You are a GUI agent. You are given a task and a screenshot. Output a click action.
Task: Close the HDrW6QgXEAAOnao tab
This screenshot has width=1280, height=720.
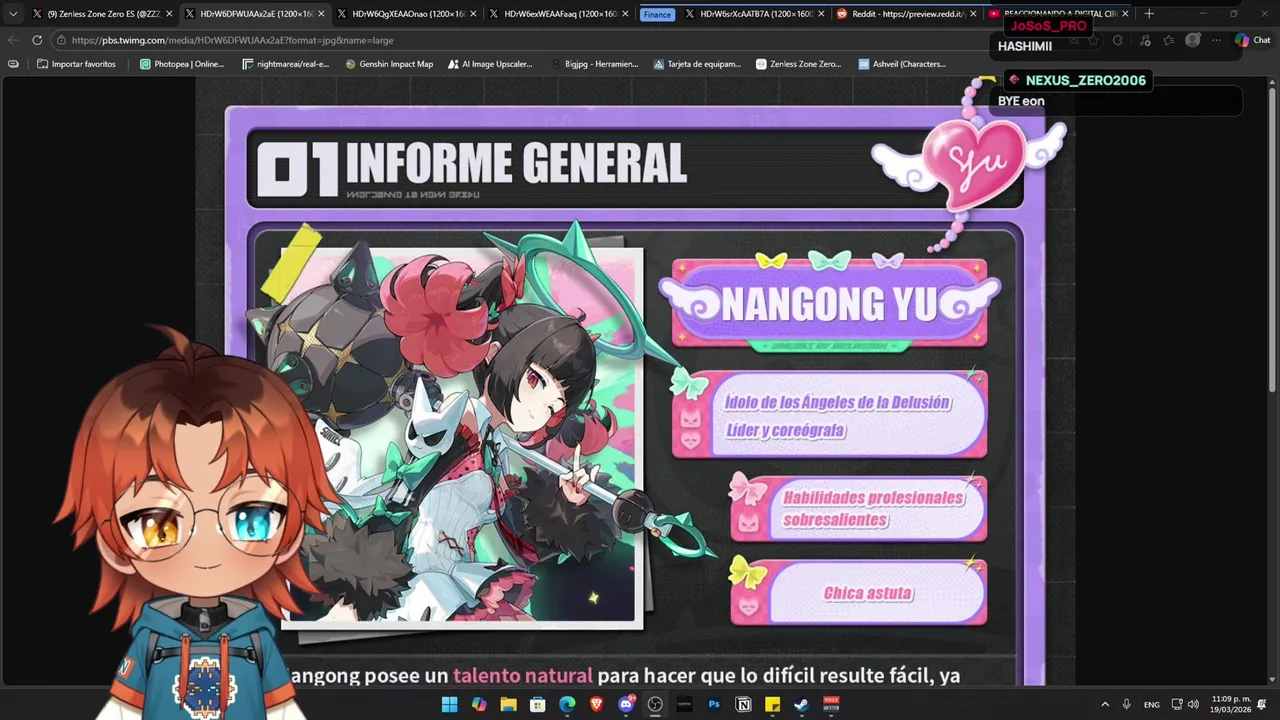tap(473, 14)
